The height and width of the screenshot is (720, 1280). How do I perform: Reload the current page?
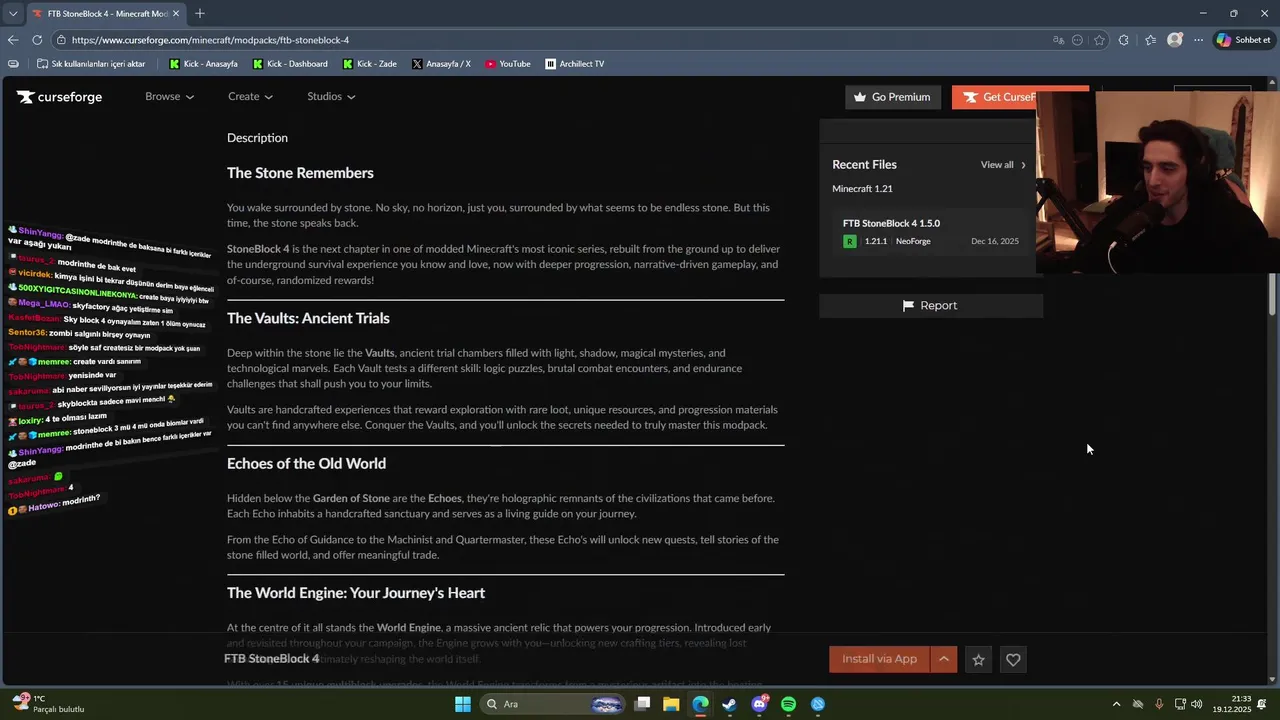click(37, 40)
